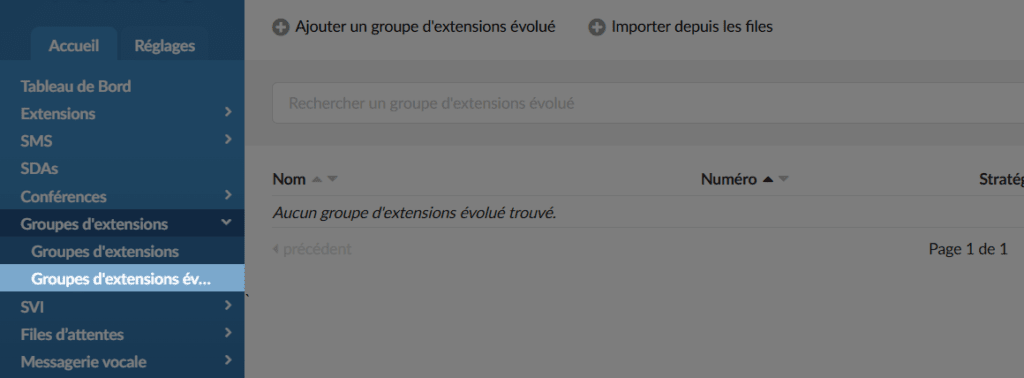
Task: Collapse the Groupes d'extensions section chevron
Action: pos(227,223)
